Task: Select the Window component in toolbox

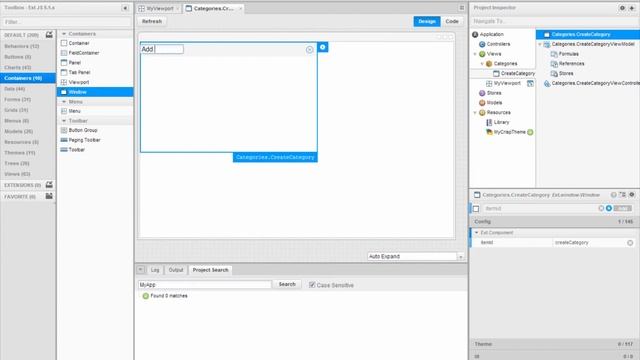Action: [x=95, y=92]
